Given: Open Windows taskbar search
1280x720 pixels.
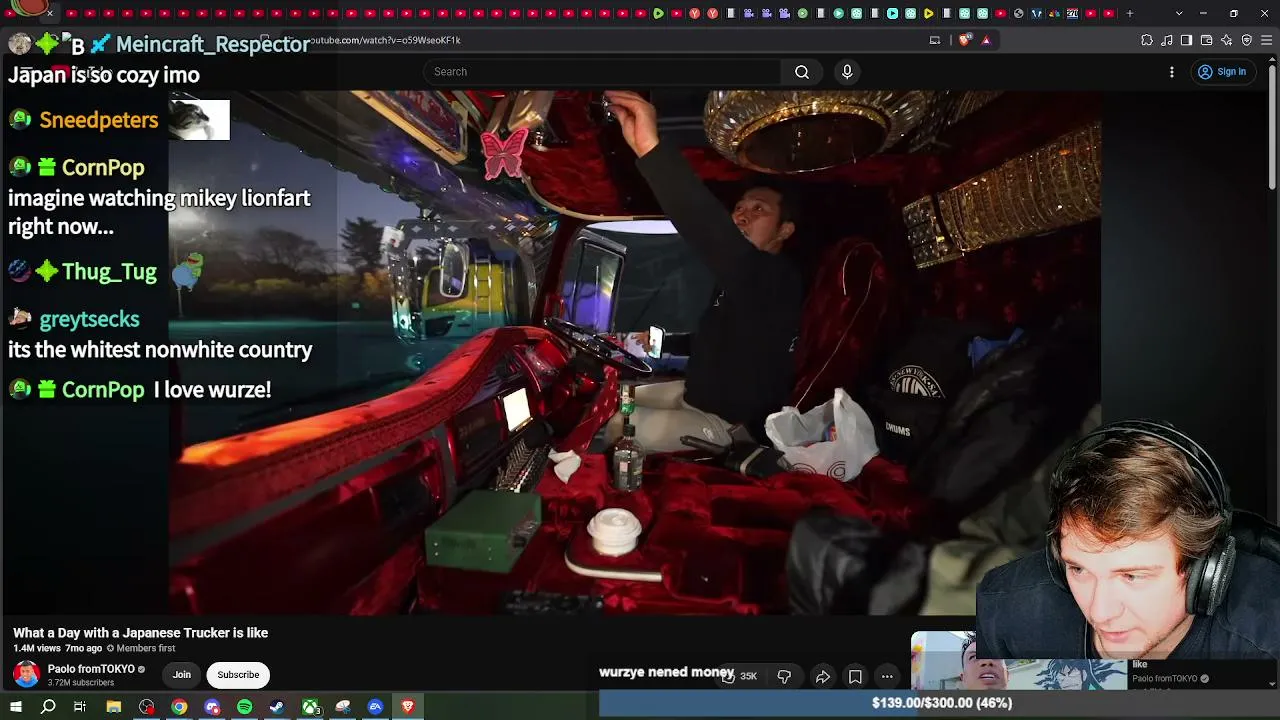Looking at the screenshot, I should pos(48,707).
